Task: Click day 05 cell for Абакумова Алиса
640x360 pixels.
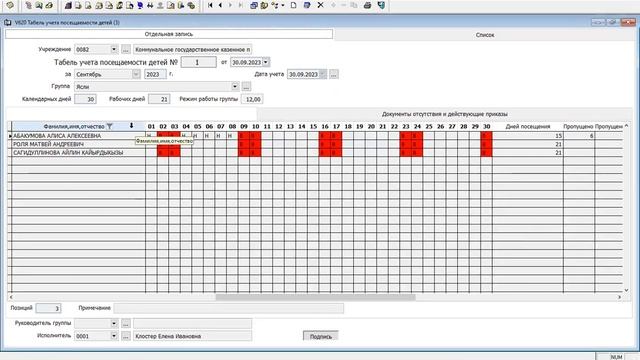Action: coord(198,136)
